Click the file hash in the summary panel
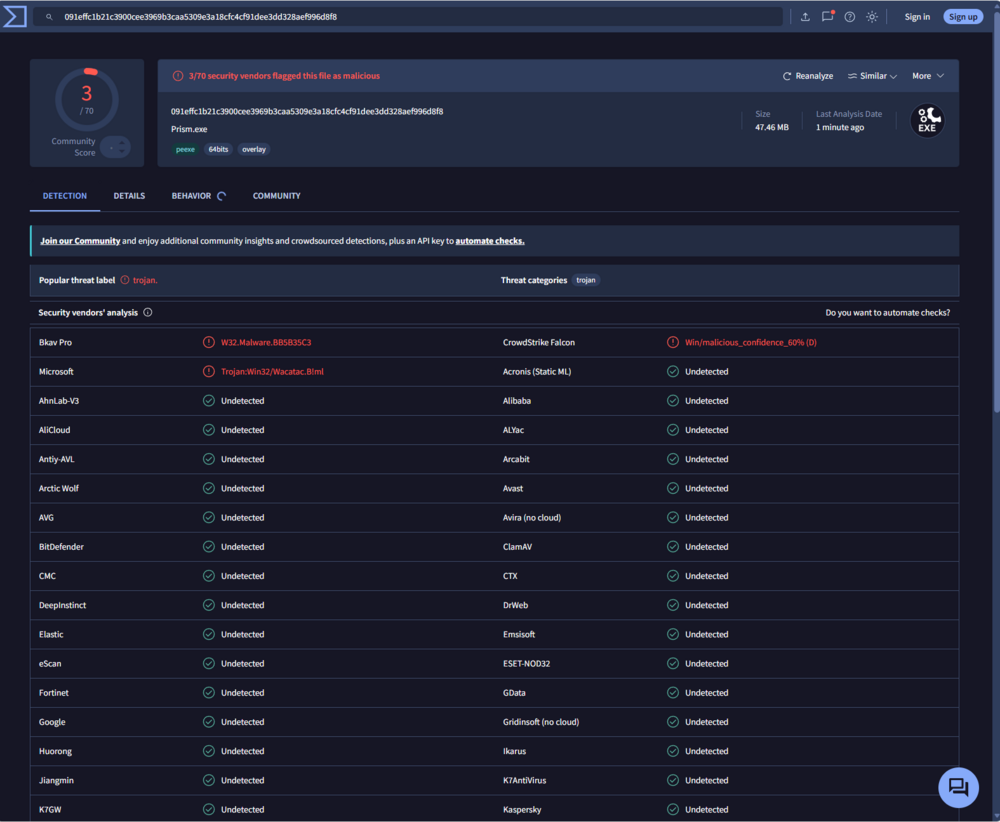The width and height of the screenshot is (1000, 822). [x=307, y=111]
